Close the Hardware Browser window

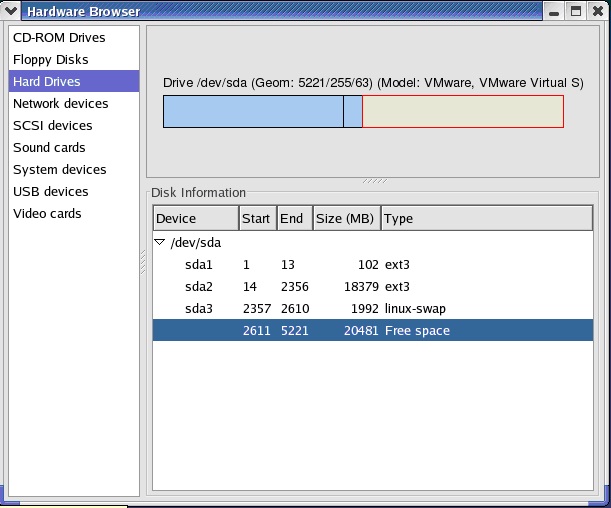coord(597,11)
